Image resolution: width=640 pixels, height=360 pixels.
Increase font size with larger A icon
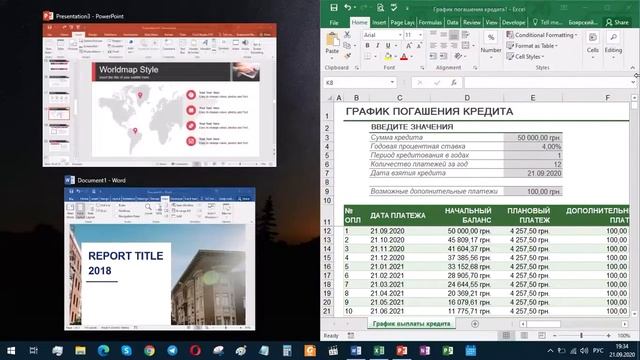point(409,45)
